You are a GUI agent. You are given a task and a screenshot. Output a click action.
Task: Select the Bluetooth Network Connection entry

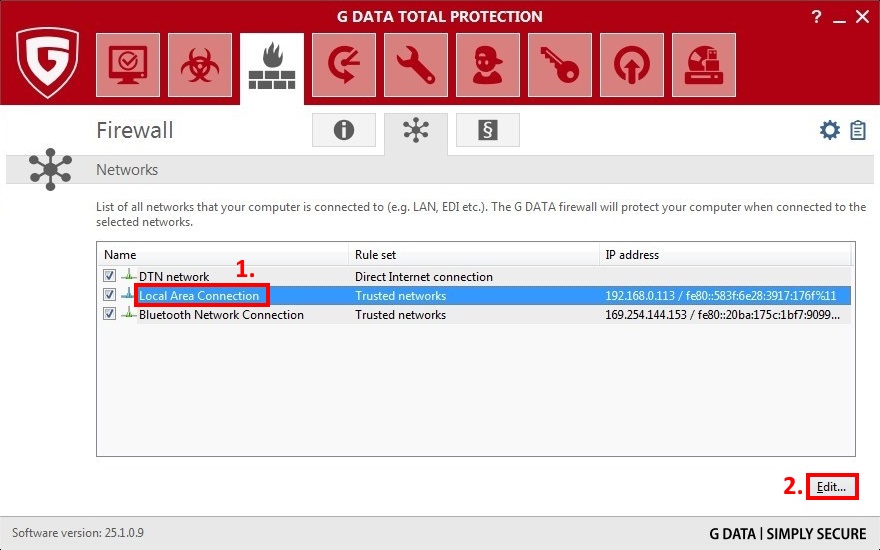tap(475, 314)
